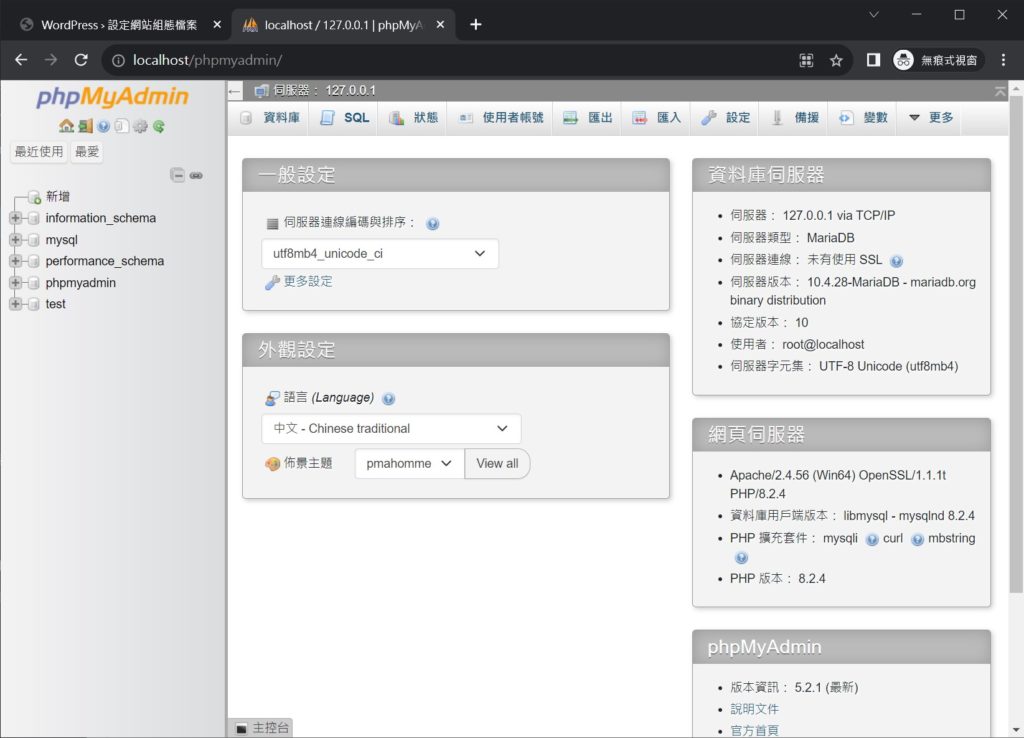Go to phpMyAdmin home via house icon

coord(66,126)
